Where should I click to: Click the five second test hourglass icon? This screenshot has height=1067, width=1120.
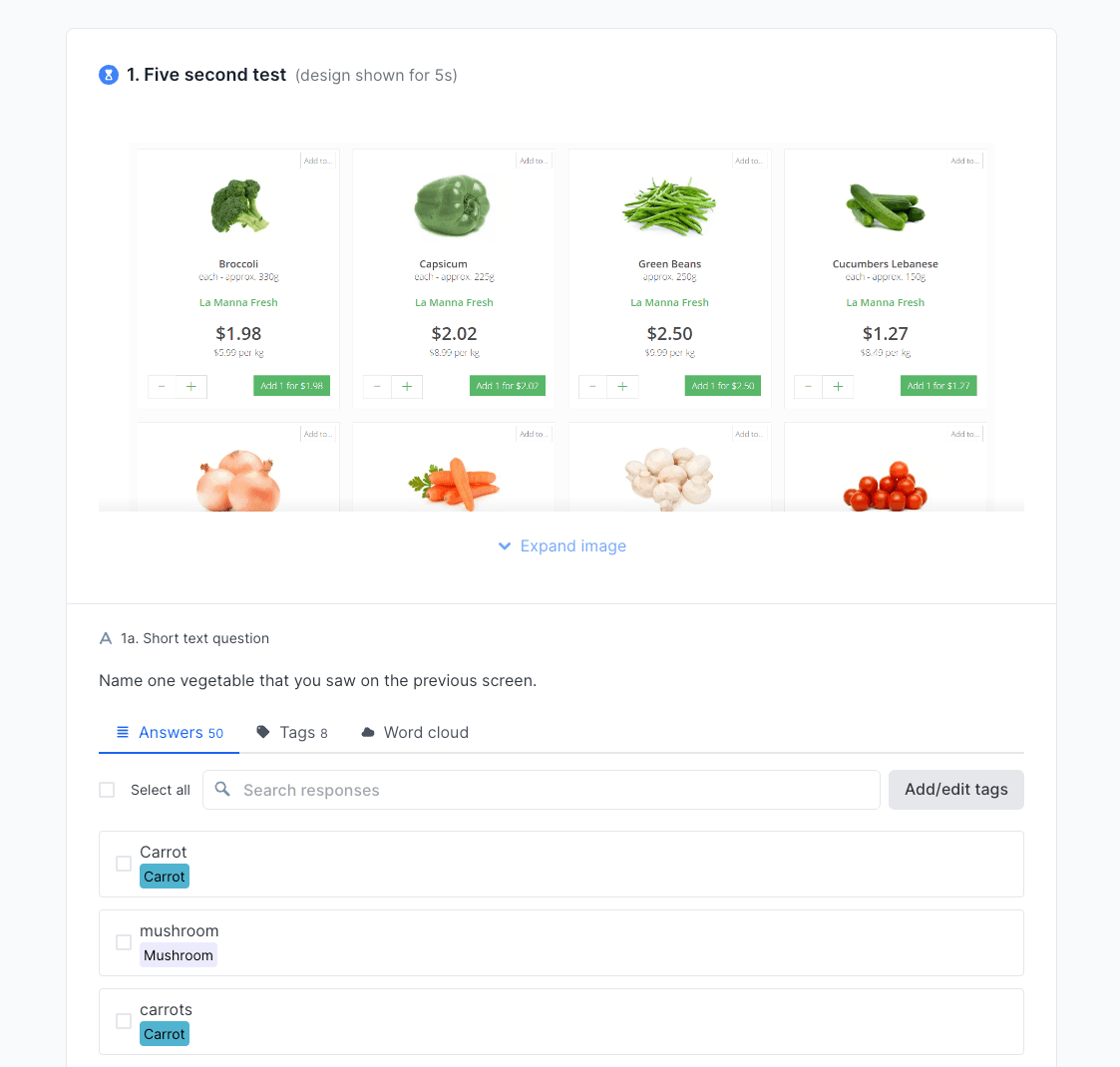pyautogui.click(x=109, y=75)
